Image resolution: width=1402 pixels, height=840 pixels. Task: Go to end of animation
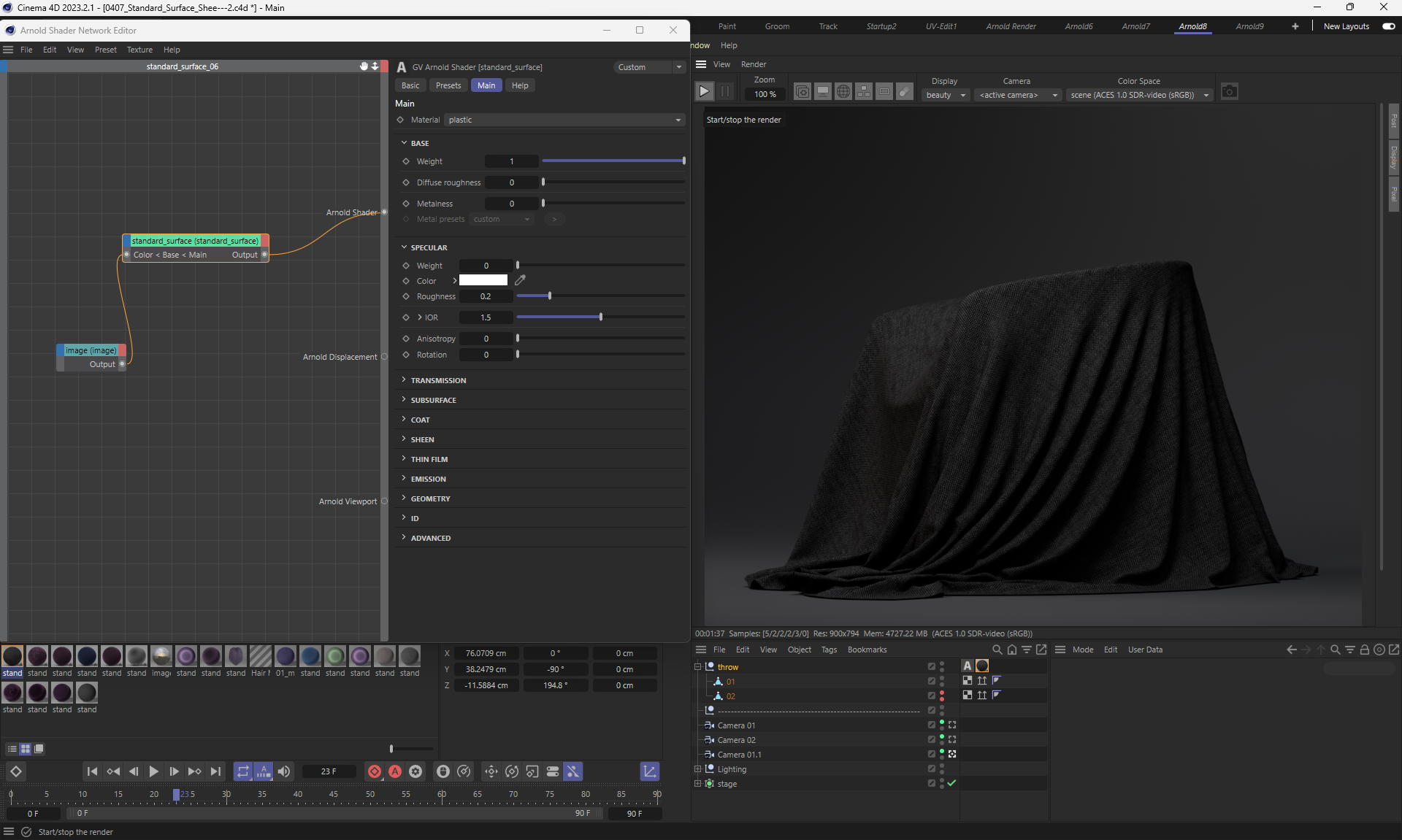click(215, 771)
